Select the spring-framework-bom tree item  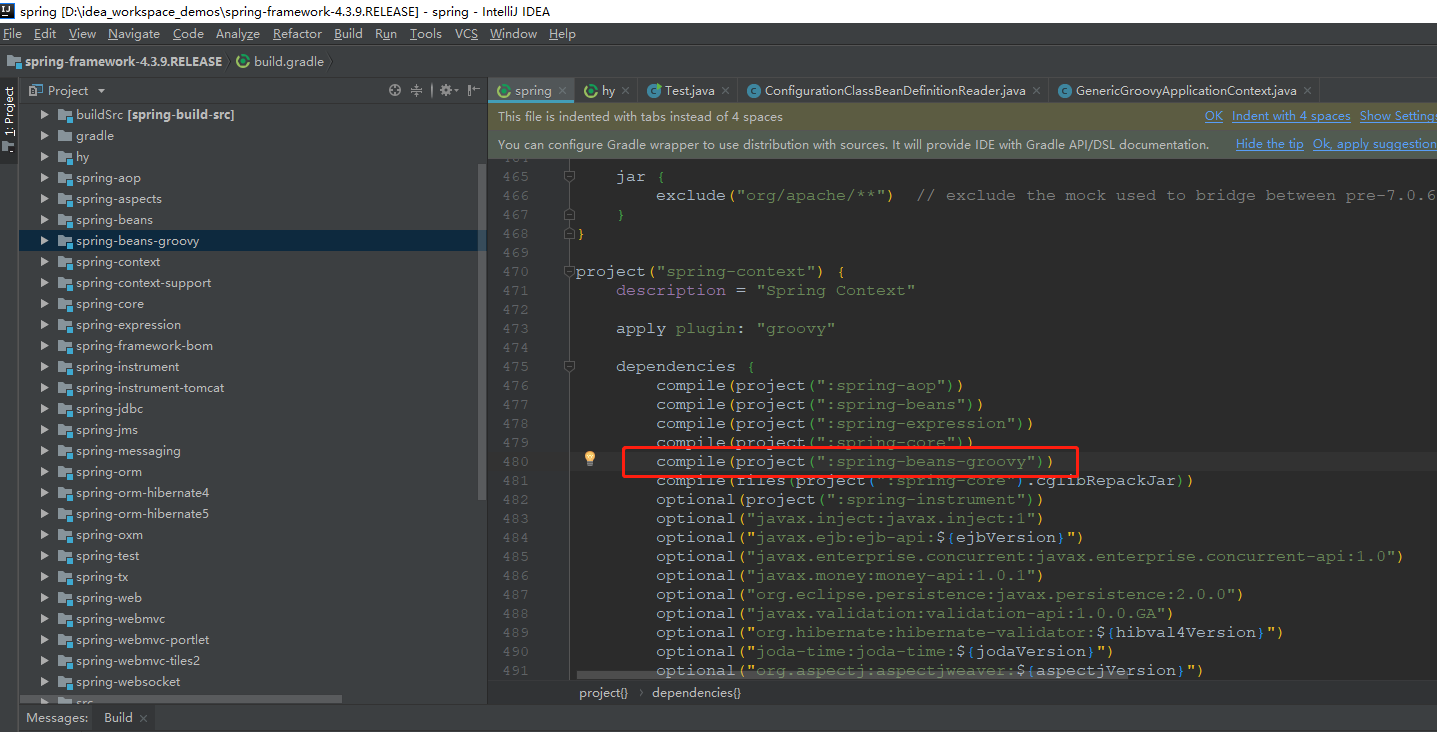(144, 346)
